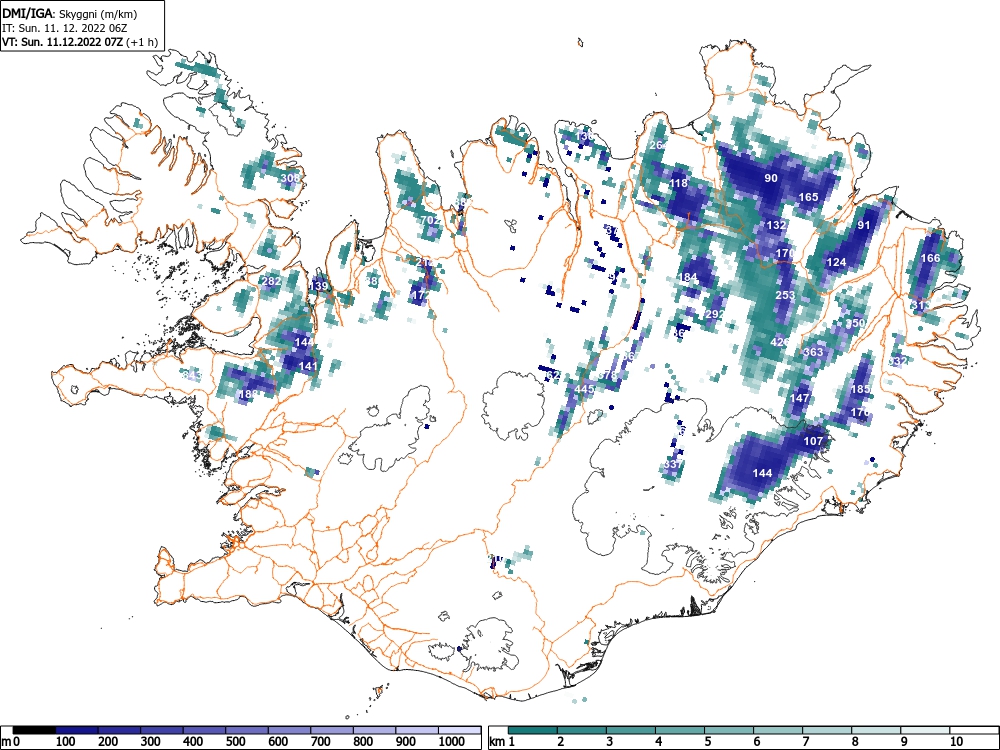
Task: Click the 1–2 km dark teal legend swatch
Action: 533,730
